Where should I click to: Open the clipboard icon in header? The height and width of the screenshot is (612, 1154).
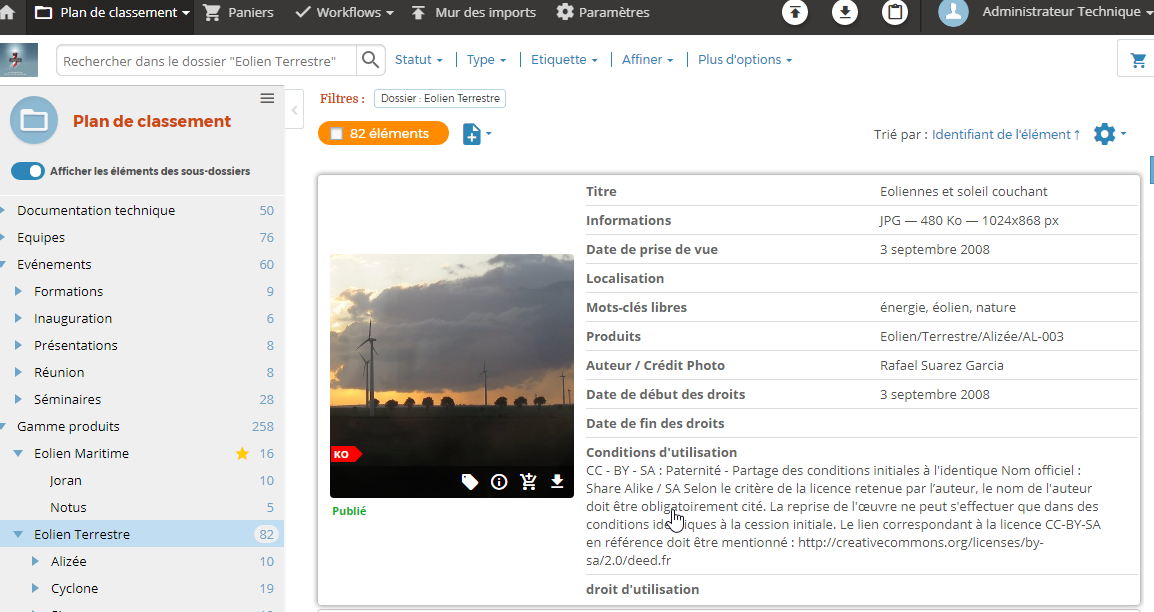coord(895,13)
